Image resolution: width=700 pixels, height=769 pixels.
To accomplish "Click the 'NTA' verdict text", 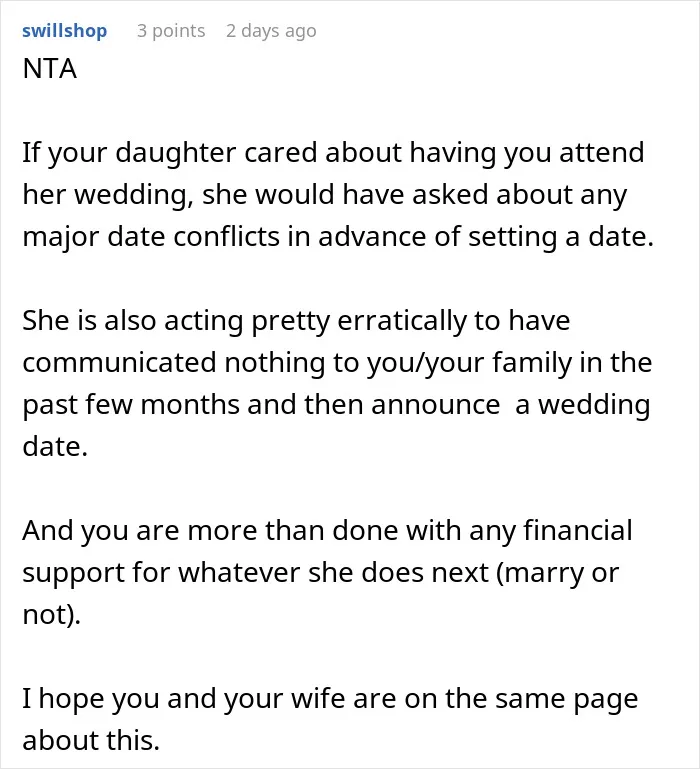I will (x=50, y=68).
